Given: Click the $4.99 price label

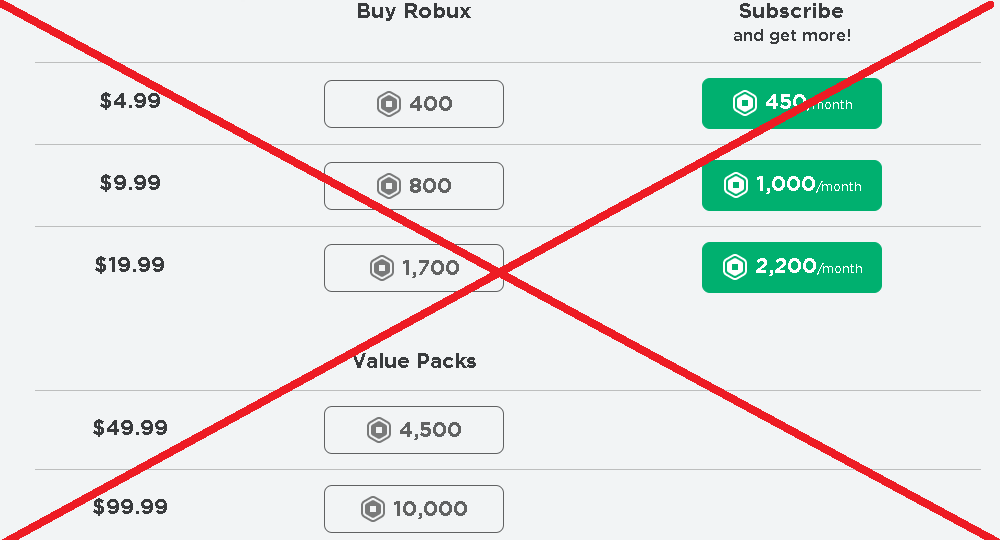Looking at the screenshot, I should (130, 101).
